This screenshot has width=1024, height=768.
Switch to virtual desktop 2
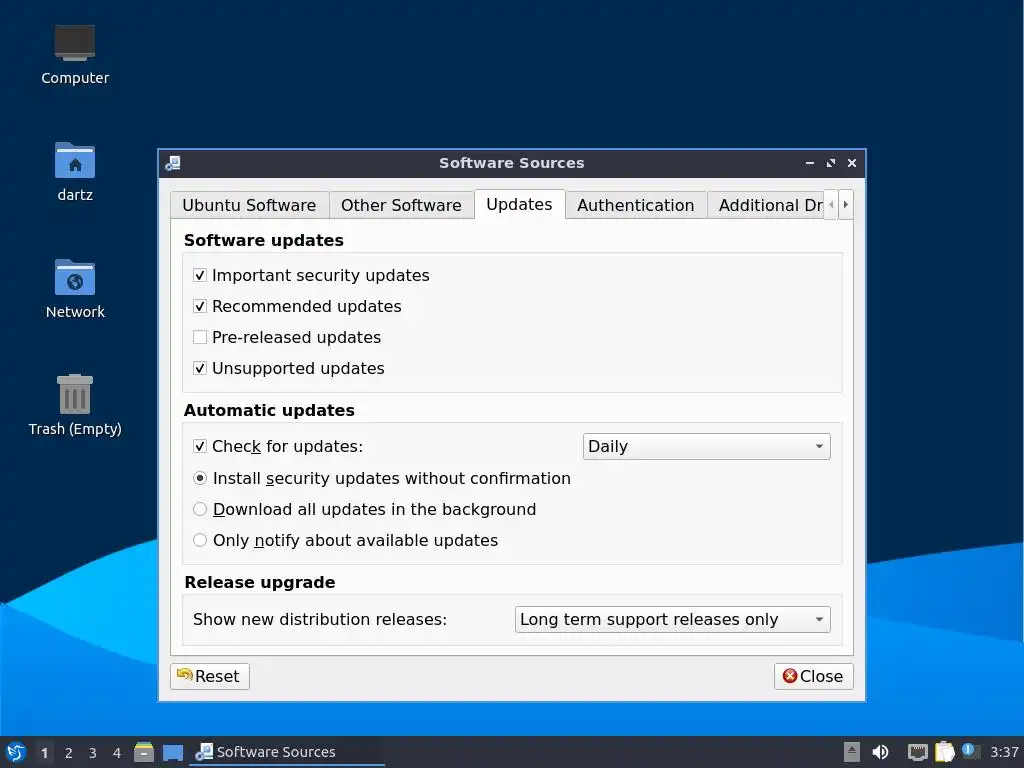69,753
